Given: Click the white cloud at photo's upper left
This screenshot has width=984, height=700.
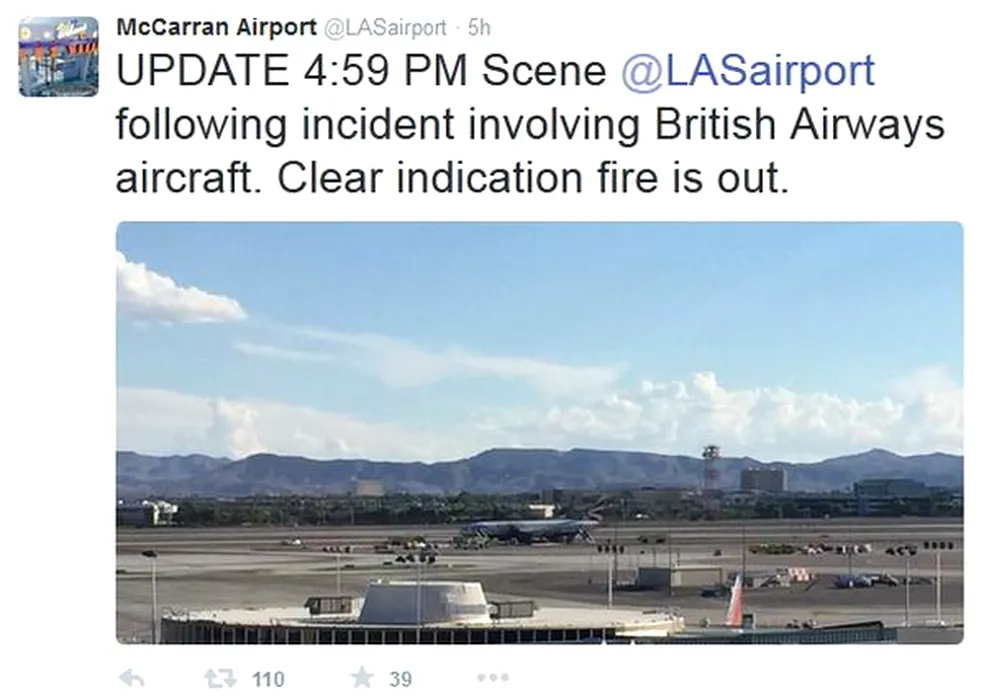Looking at the screenshot, I should point(179,292).
